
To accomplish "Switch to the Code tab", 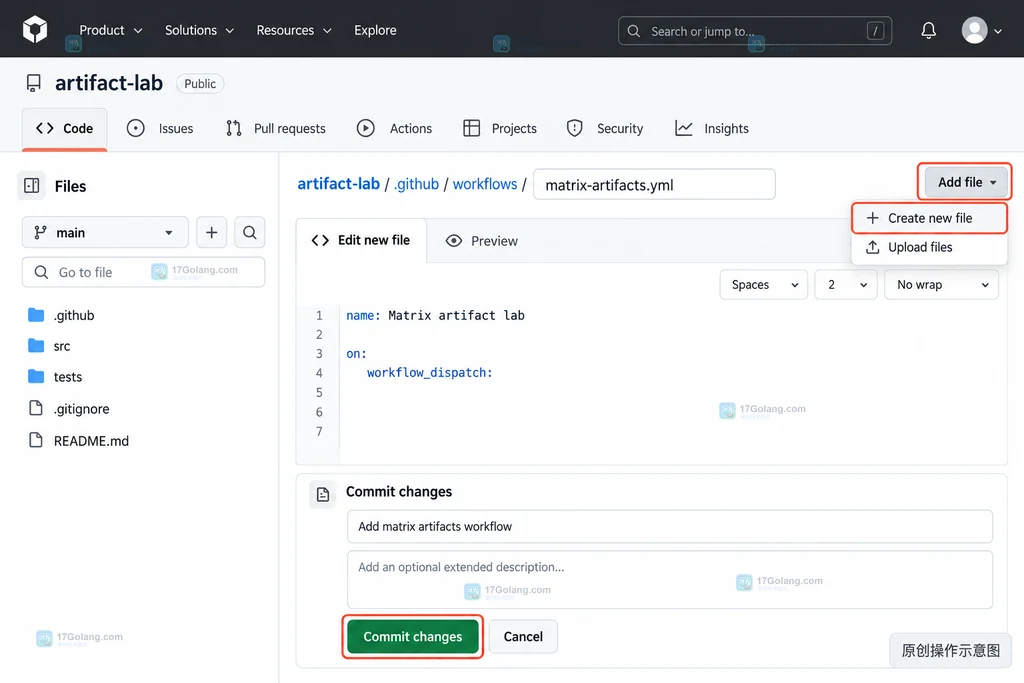I will click(65, 129).
